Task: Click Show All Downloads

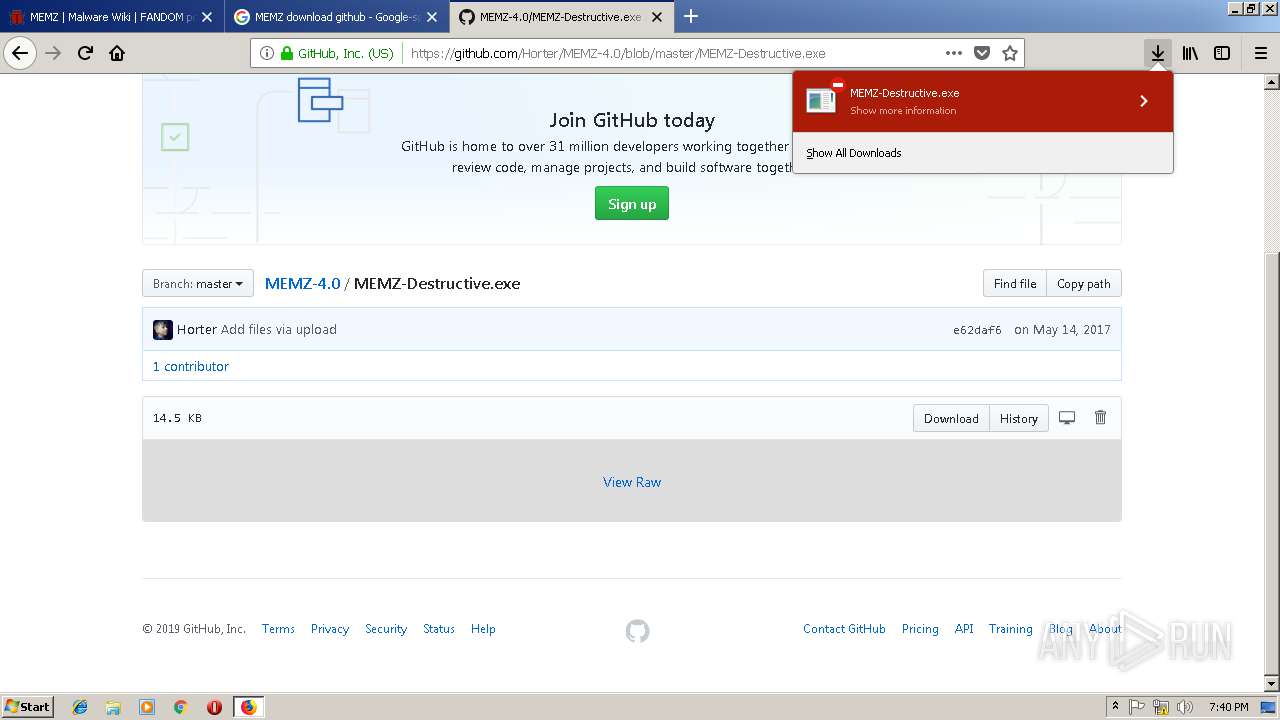Action: [853, 153]
